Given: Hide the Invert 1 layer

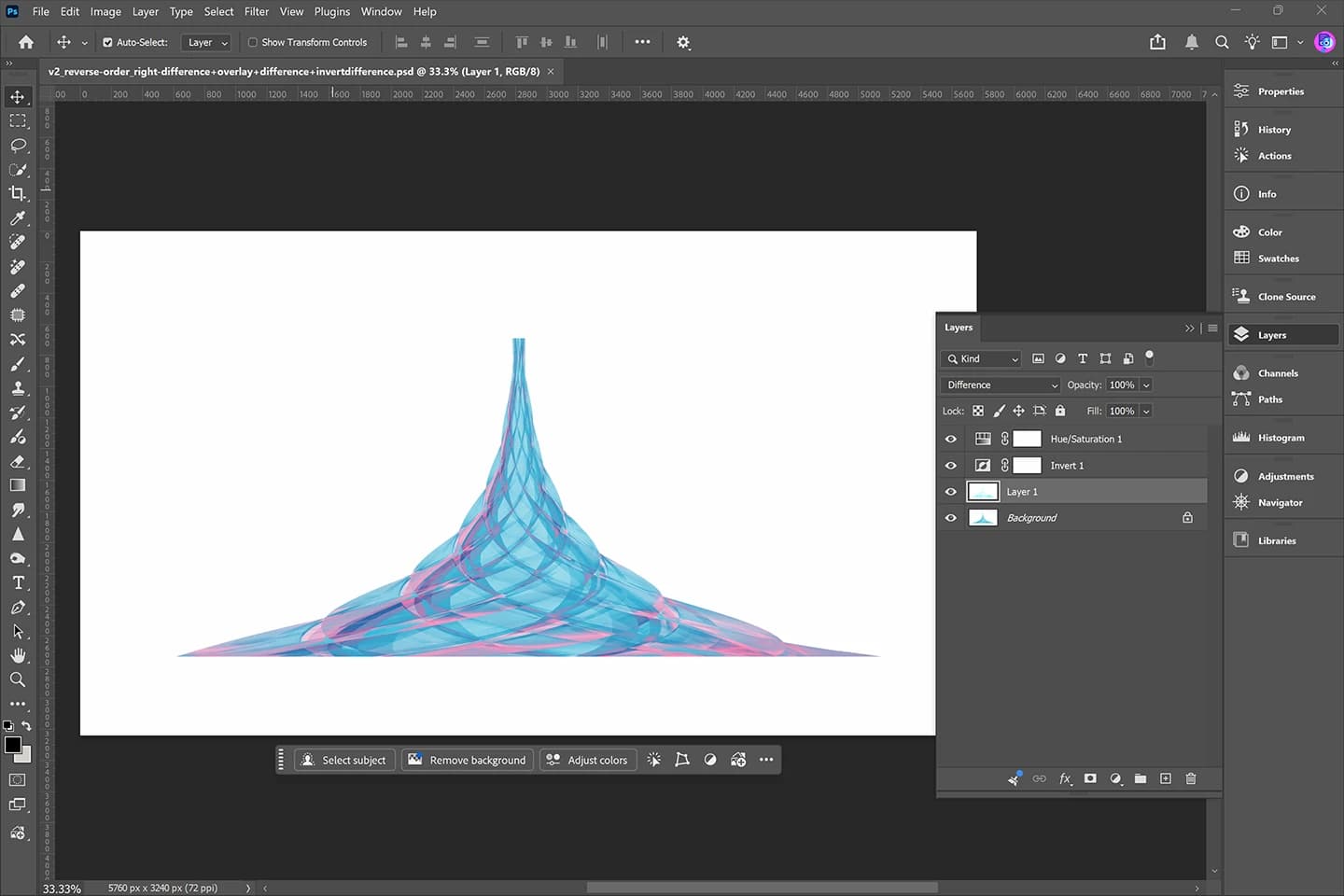Looking at the screenshot, I should (951, 466).
